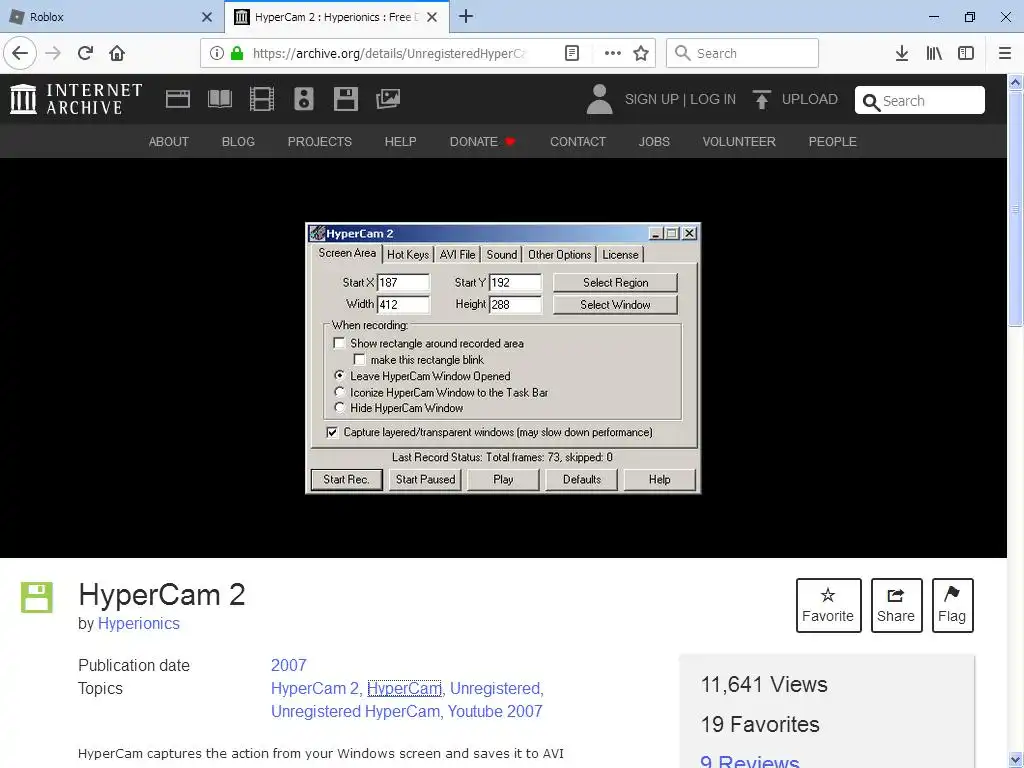Viewport: 1024px width, 768px height.
Task: Open the ABOUT navigation item
Action: point(168,142)
